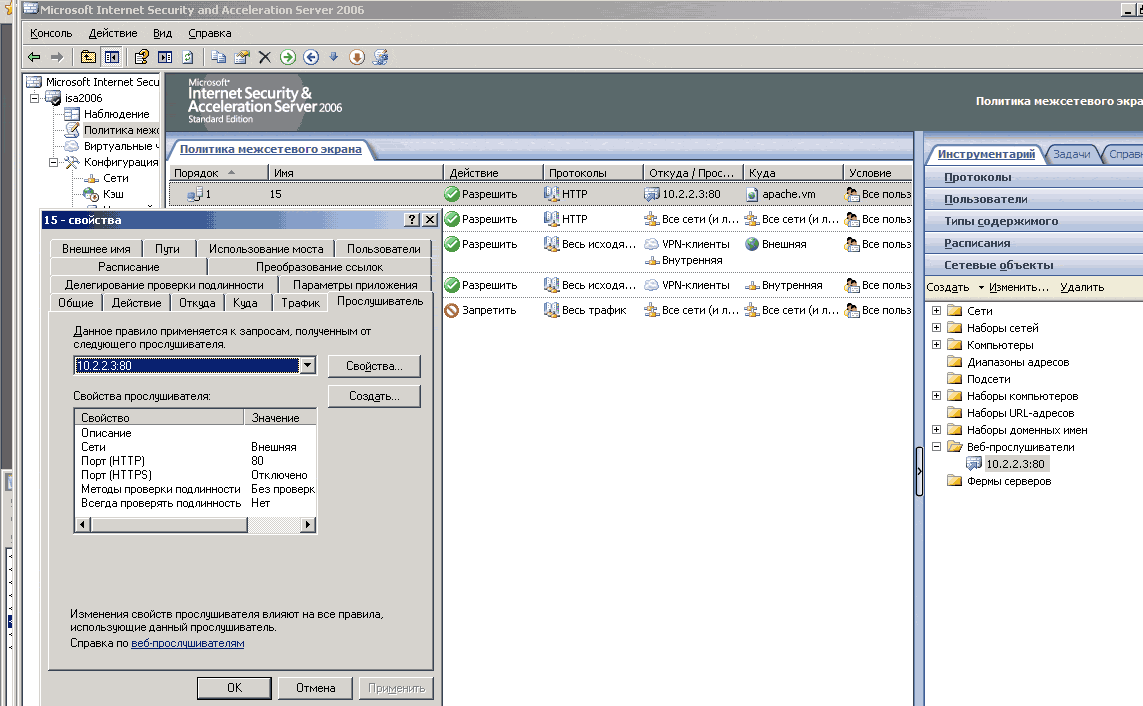This screenshot has height=706, width=1143.
Task: Collapse the Веб-прослушиватели folder
Action: 937,446
